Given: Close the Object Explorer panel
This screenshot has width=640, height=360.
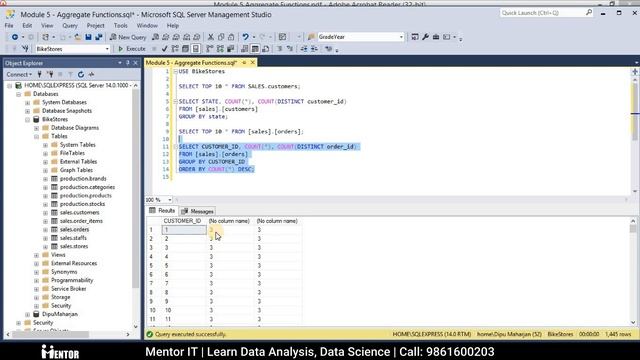Looking at the screenshot, I should 136,63.
